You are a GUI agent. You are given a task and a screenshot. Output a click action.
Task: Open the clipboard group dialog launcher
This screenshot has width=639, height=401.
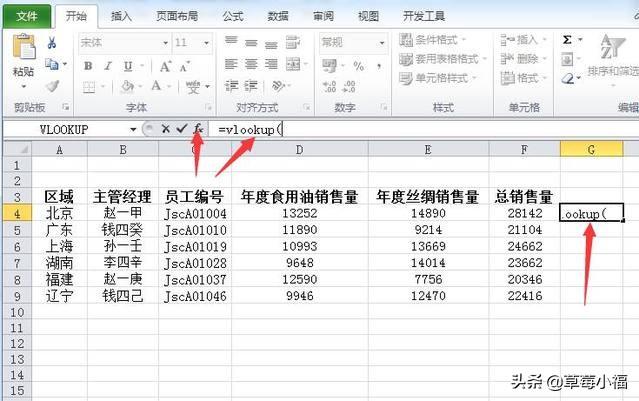65,107
